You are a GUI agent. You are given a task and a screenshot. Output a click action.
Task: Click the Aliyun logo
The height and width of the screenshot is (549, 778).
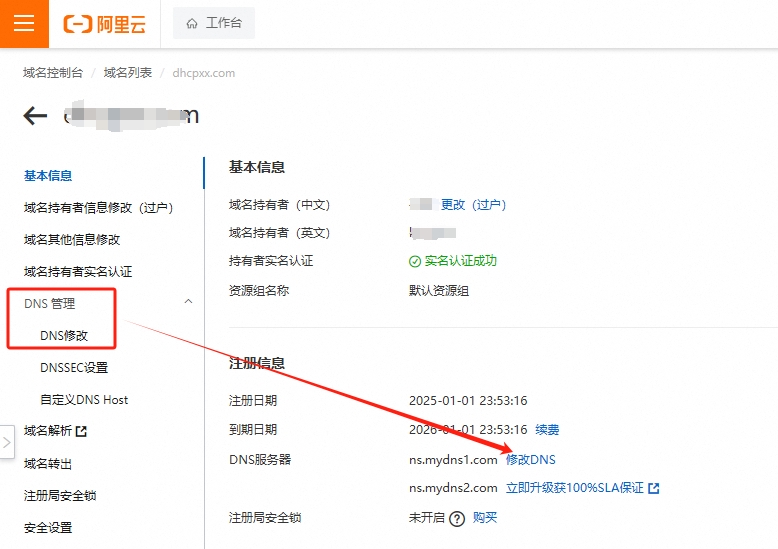[105, 24]
